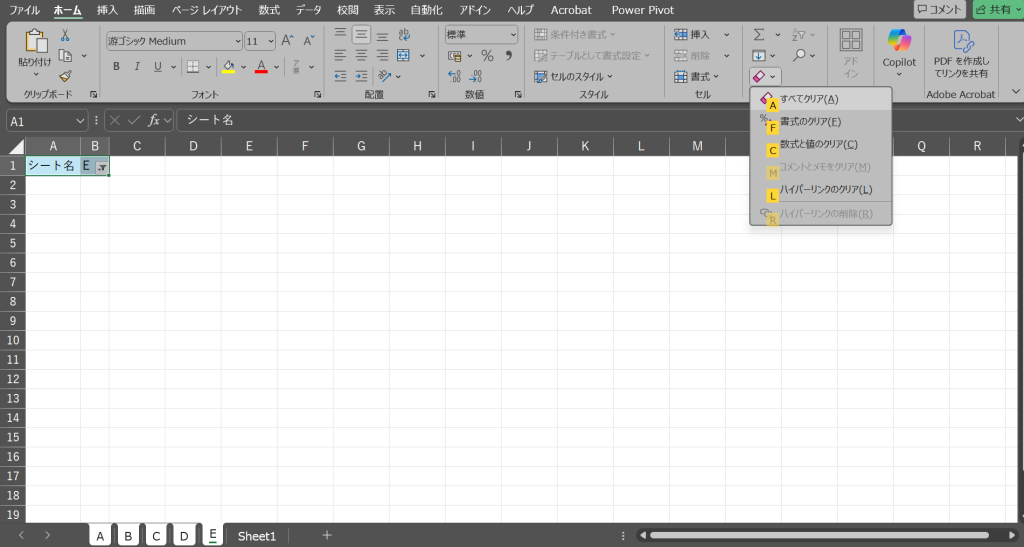This screenshot has width=1024, height=547.
Task: Toggle bold formatting
Action: pos(116,67)
